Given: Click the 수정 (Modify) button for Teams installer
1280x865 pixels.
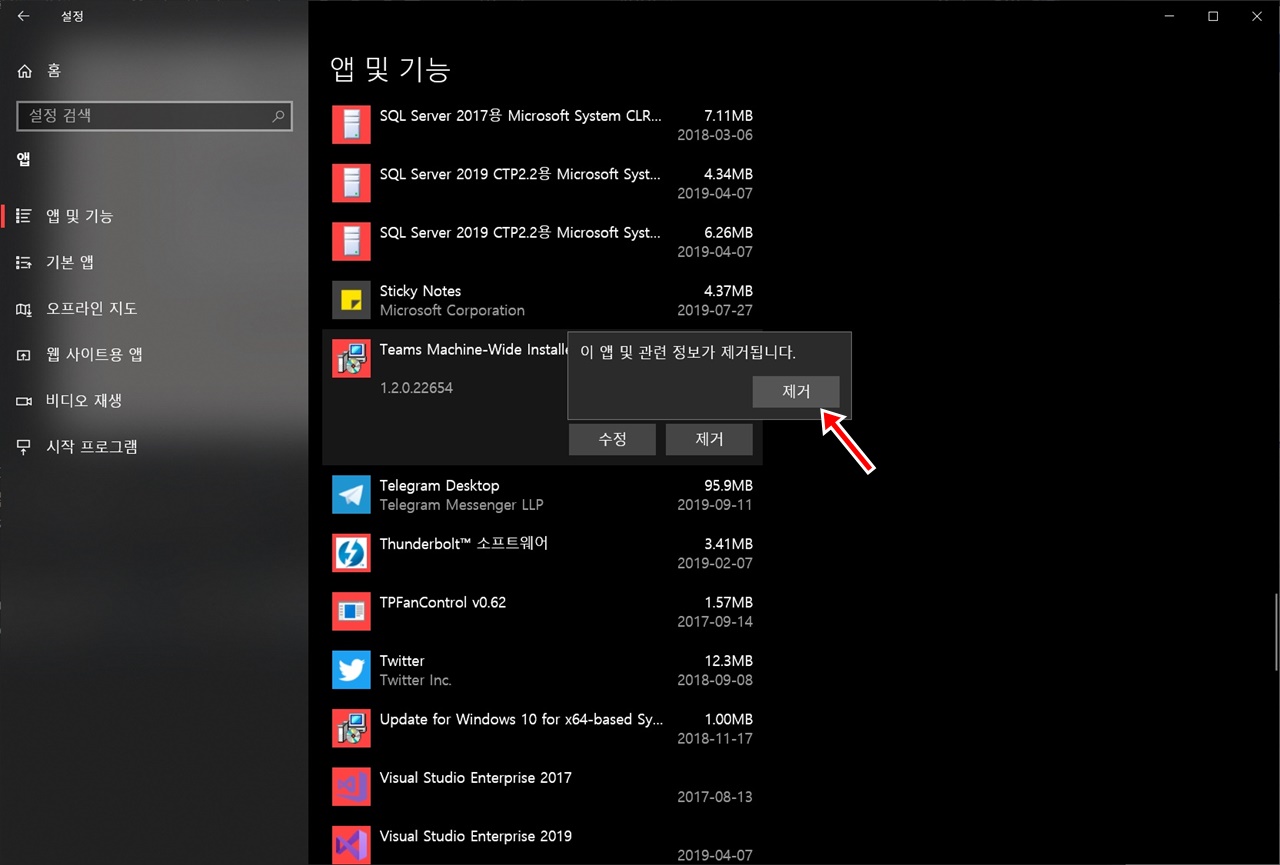Looking at the screenshot, I should click(612, 439).
